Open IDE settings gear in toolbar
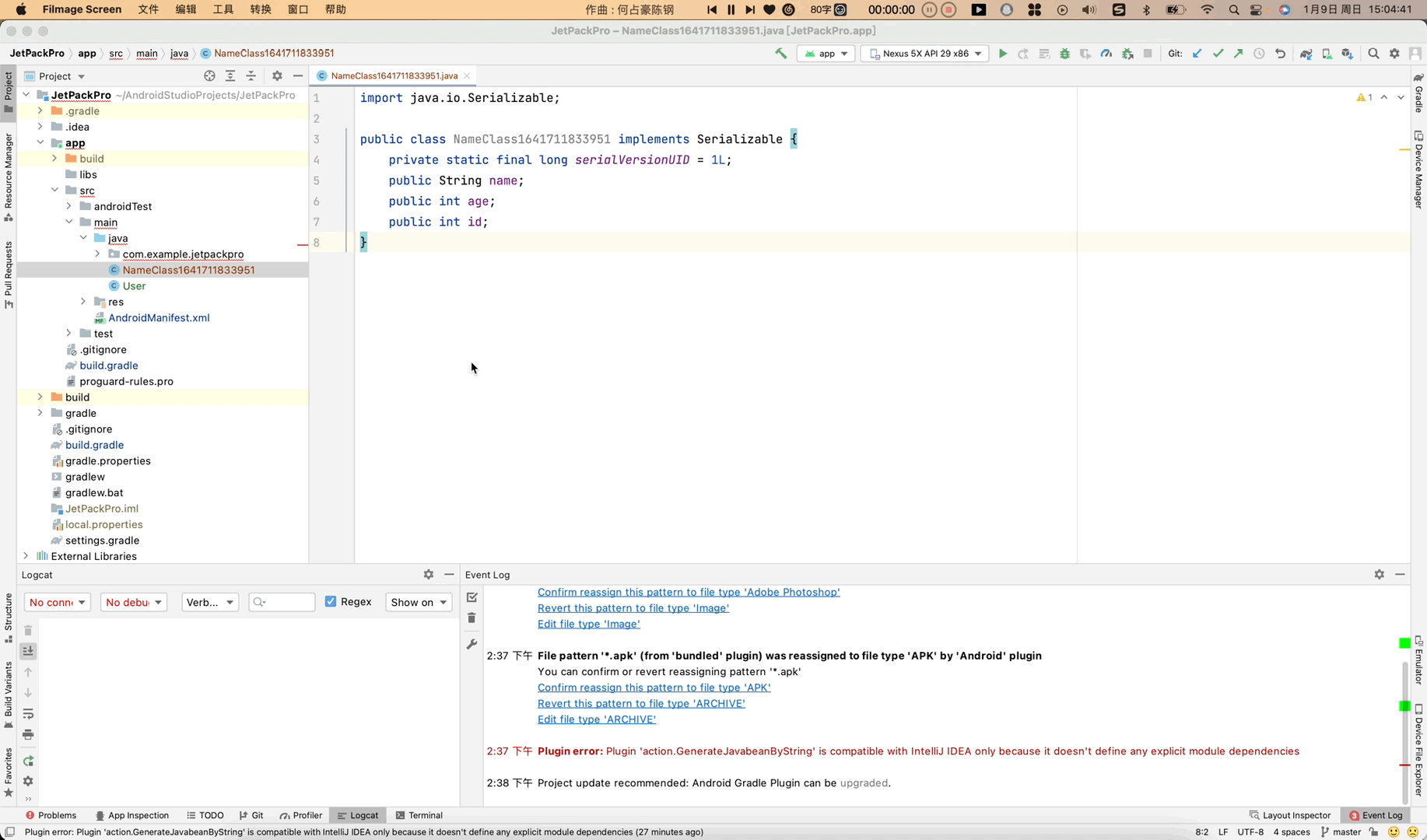The height and width of the screenshot is (840, 1427). point(1394,54)
